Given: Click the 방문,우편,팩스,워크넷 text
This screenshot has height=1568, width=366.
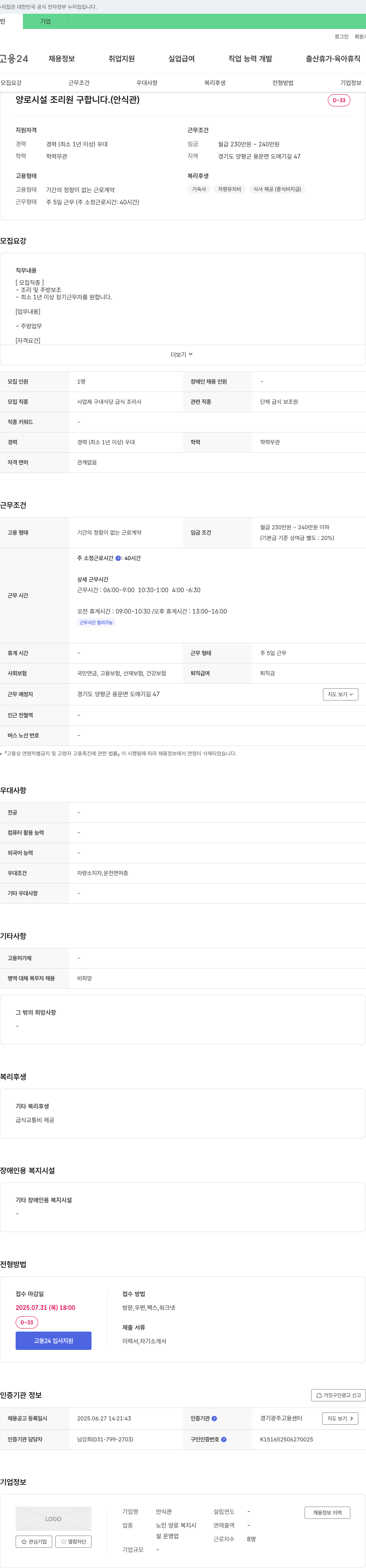Looking at the screenshot, I should click(149, 1308).
